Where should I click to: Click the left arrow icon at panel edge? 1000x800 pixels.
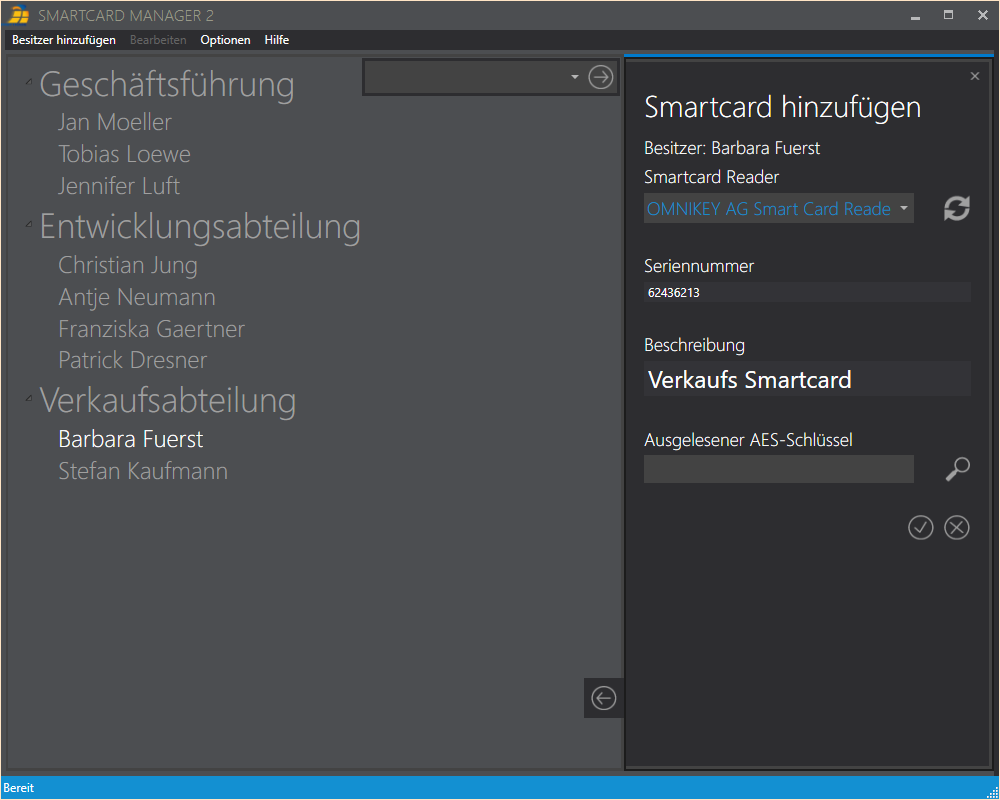[604, 698]
